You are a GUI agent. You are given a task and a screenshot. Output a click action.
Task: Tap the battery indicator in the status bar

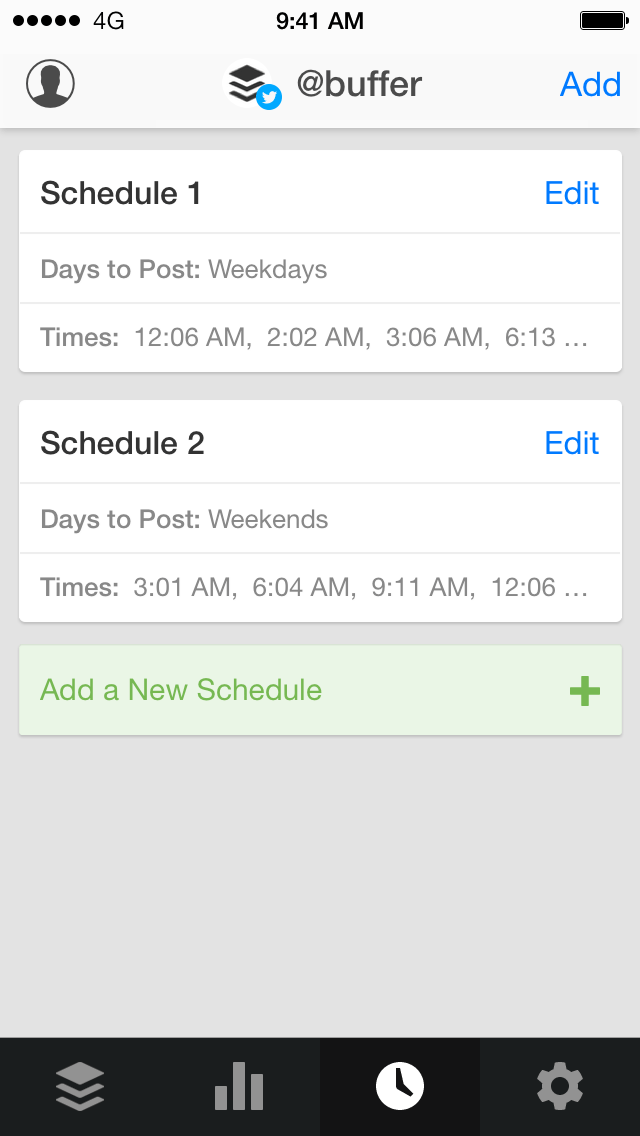coord(605,20)
